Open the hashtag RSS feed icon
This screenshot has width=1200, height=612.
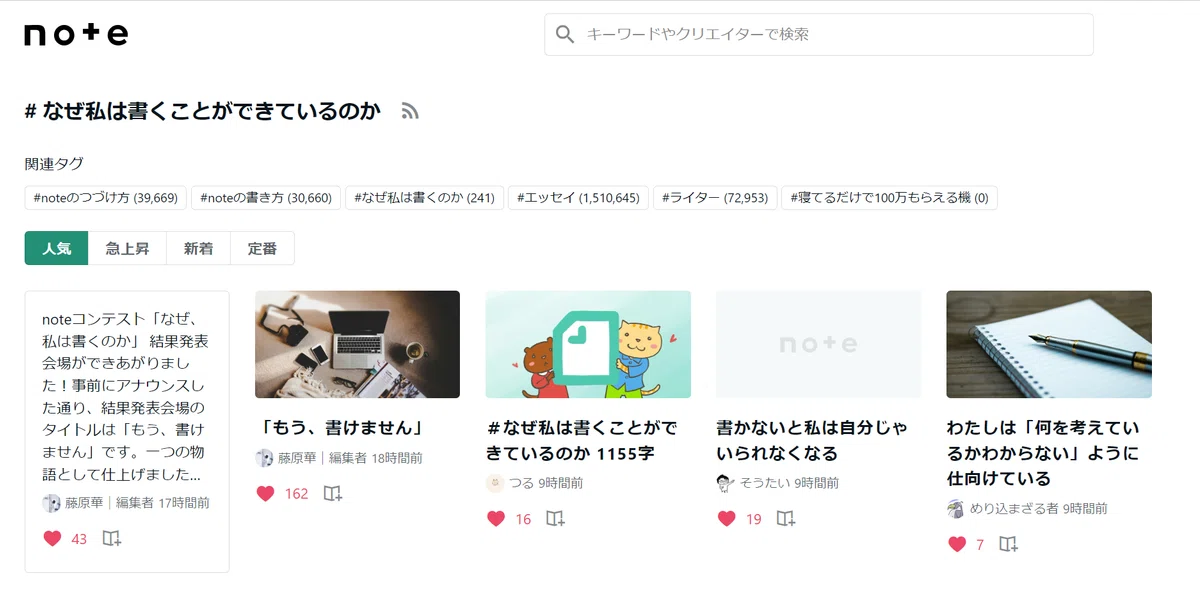point(409,111)
